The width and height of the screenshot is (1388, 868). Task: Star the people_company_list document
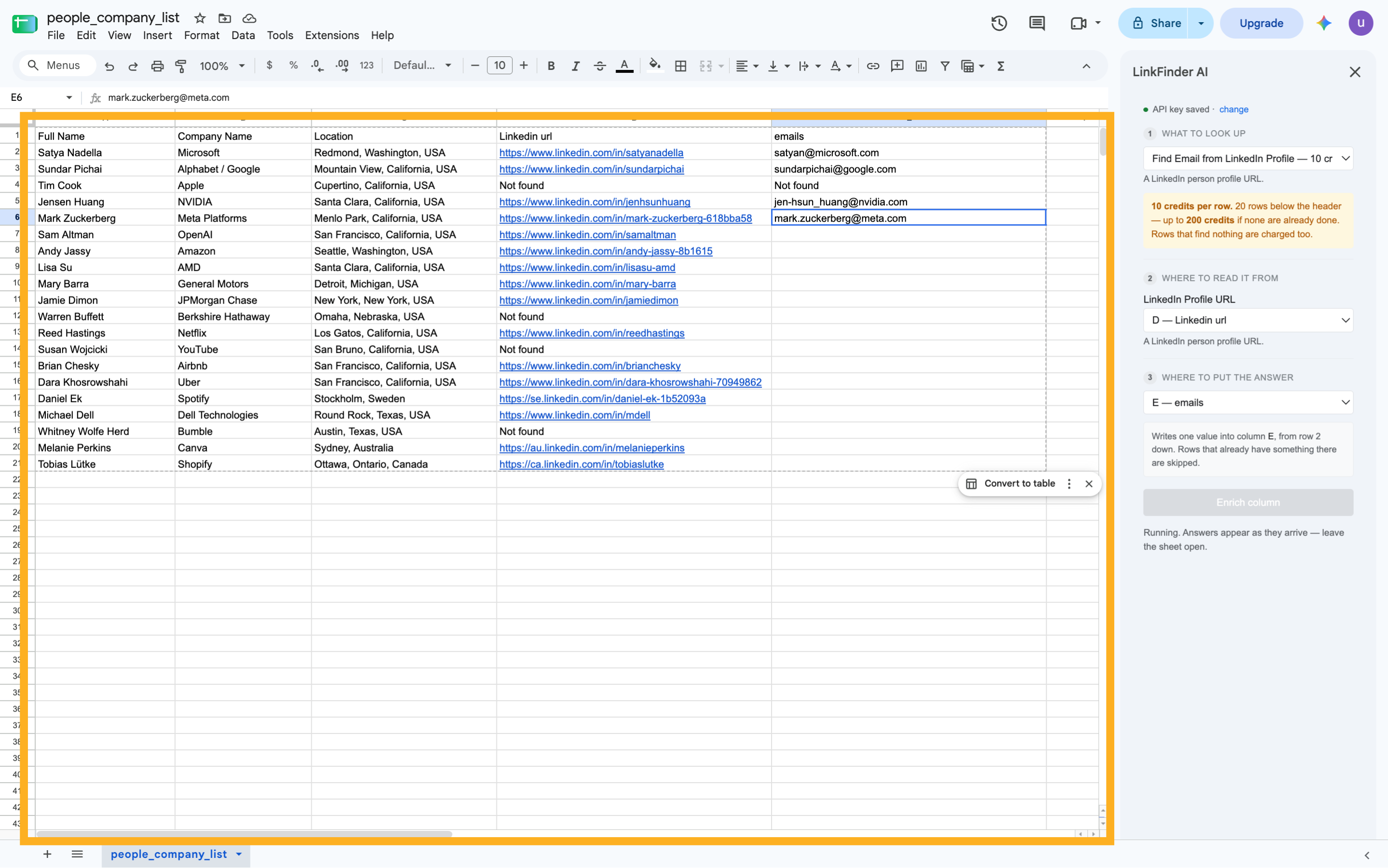(200, 18)
